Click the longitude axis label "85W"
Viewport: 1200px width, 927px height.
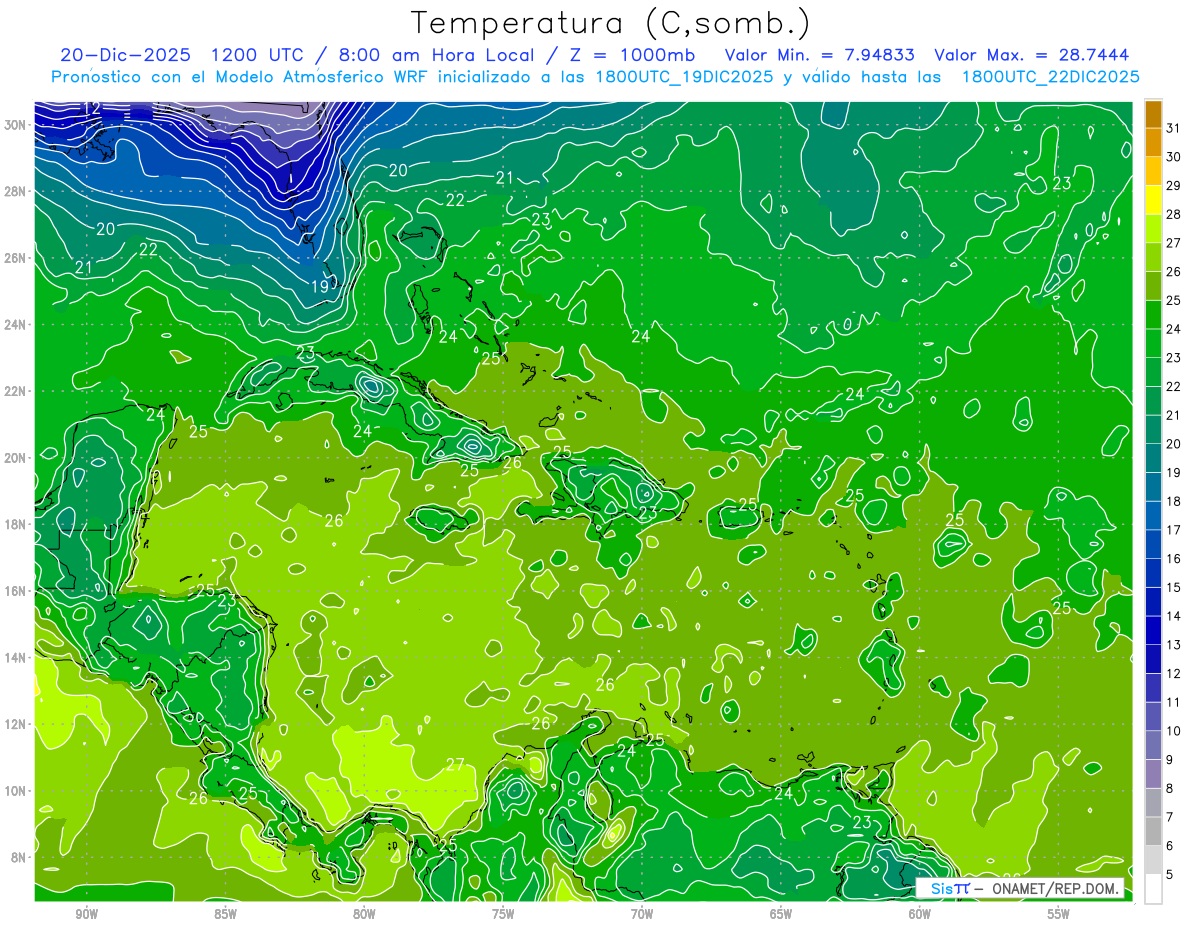click(225, 914)
